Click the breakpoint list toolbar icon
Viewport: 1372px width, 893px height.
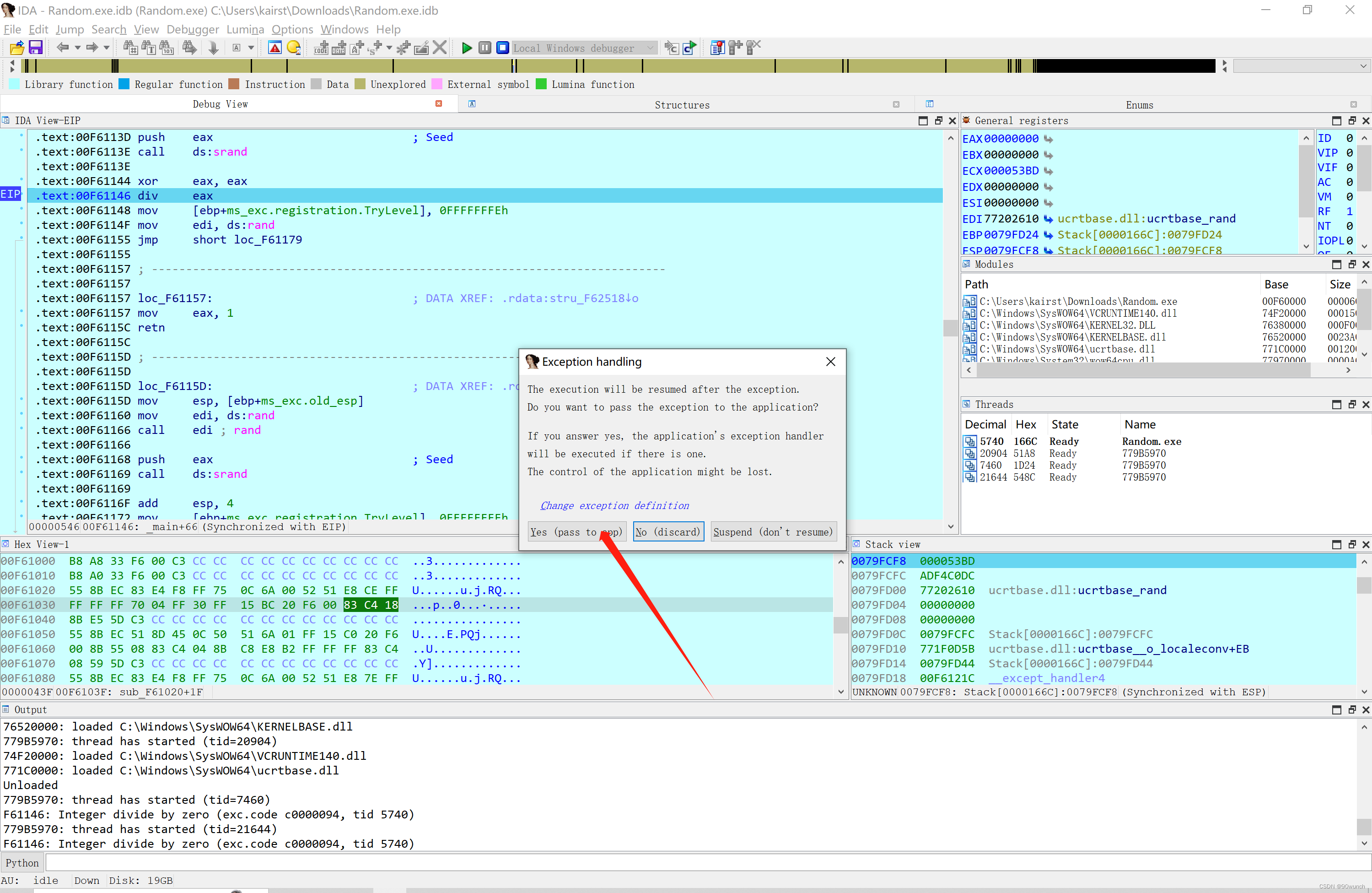717,48
